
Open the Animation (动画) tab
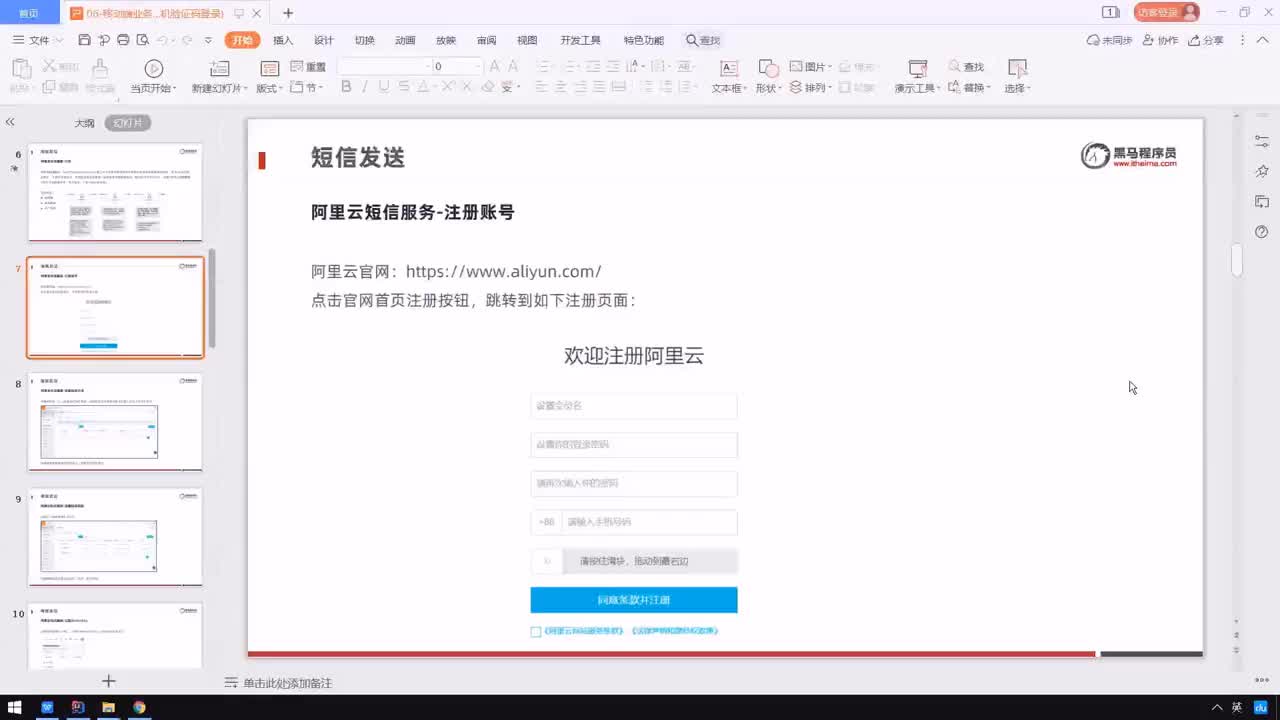pos(405,40)
